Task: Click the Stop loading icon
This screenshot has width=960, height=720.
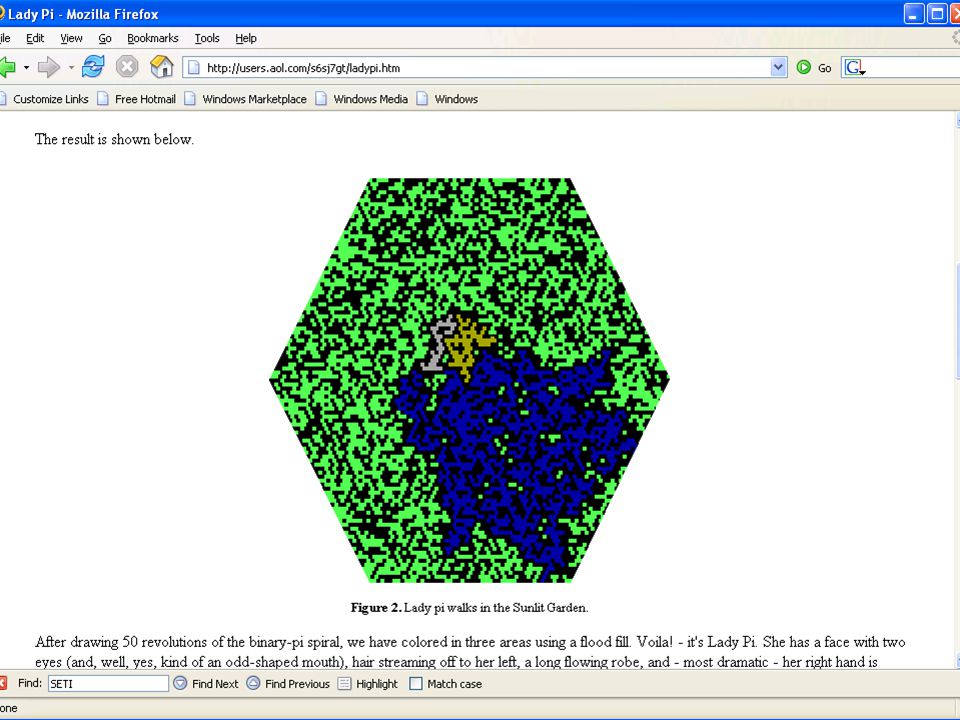Action: 127,67
